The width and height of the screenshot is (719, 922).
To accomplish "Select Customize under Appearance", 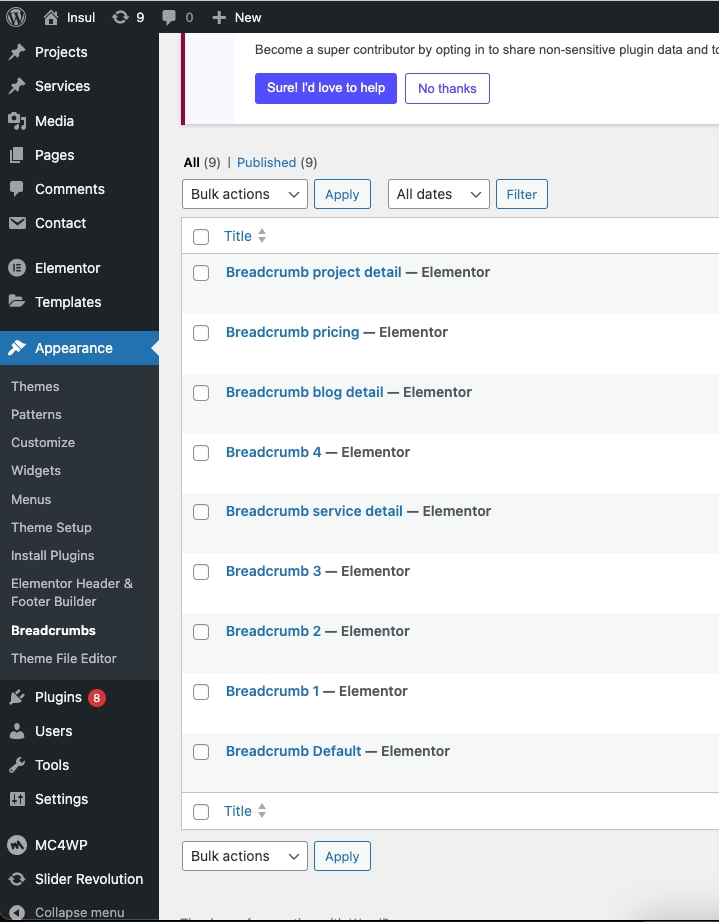I will (43, 442).
